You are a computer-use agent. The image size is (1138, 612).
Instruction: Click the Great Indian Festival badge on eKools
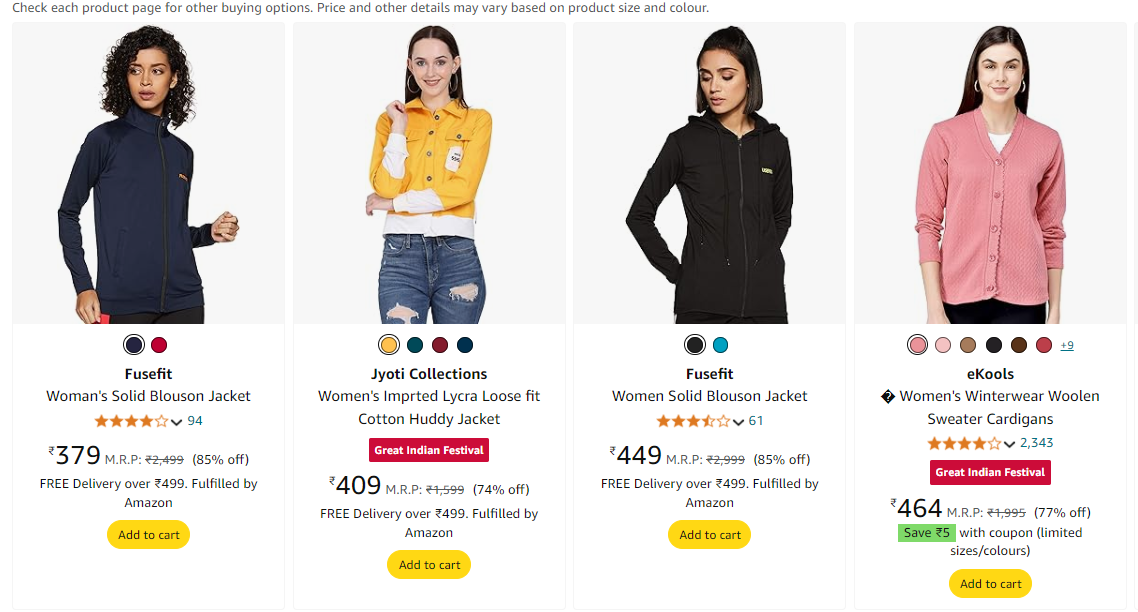point(991,472)
